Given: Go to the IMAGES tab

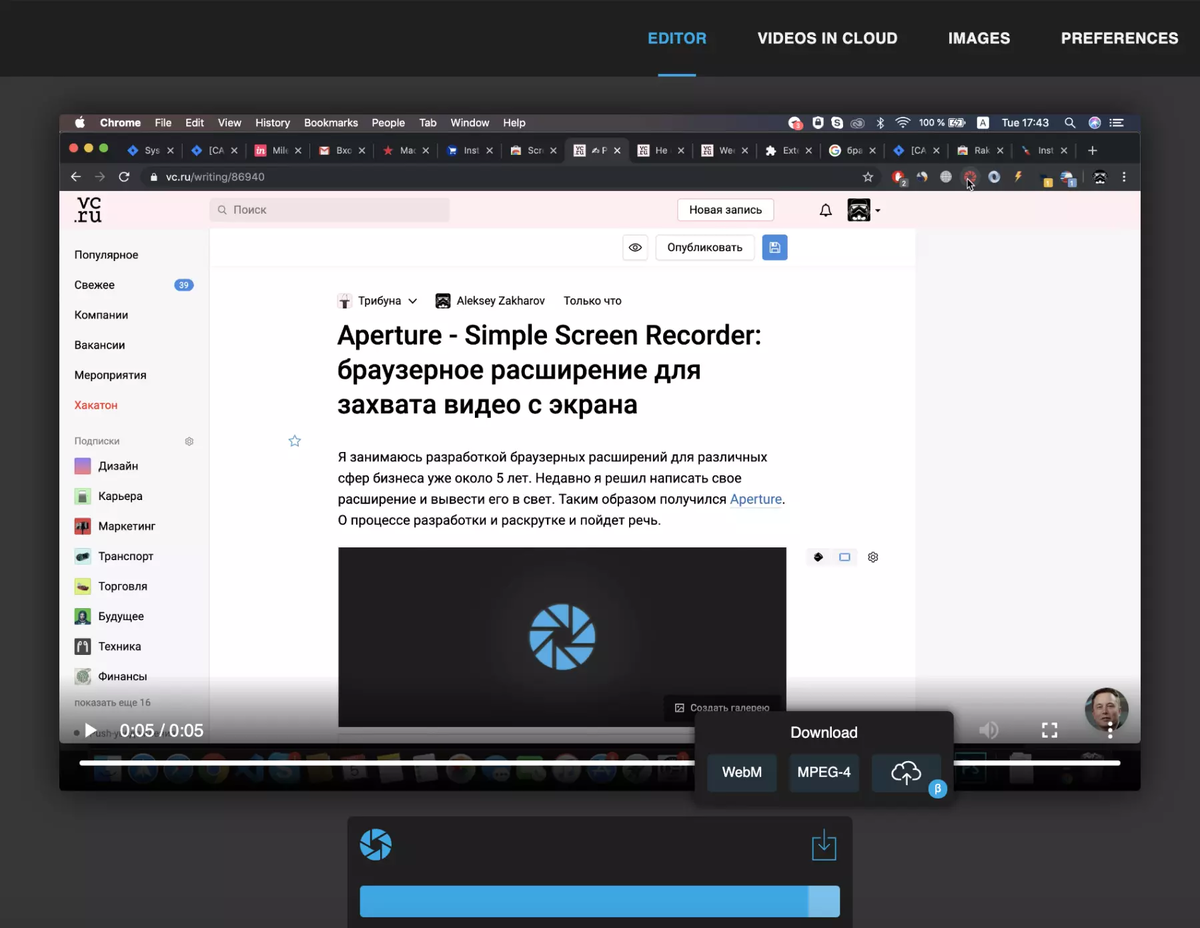Looking at the screenshot, I should click(x=979, y=38).
